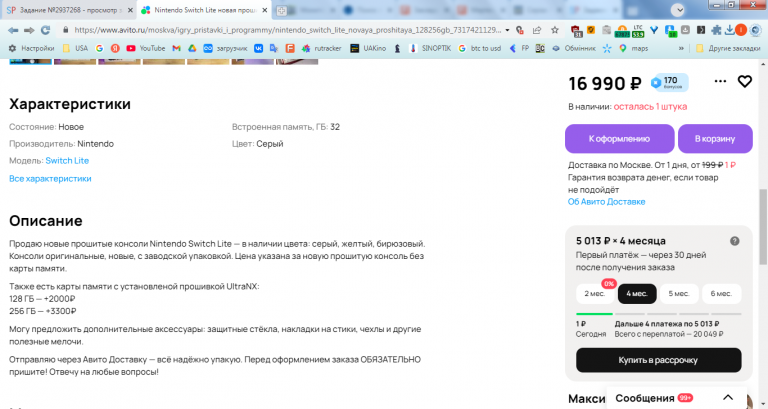This screenshot has width=768, height=409.
Task: Open the bitcoin price ticker extension
Action: coord(622,31)
